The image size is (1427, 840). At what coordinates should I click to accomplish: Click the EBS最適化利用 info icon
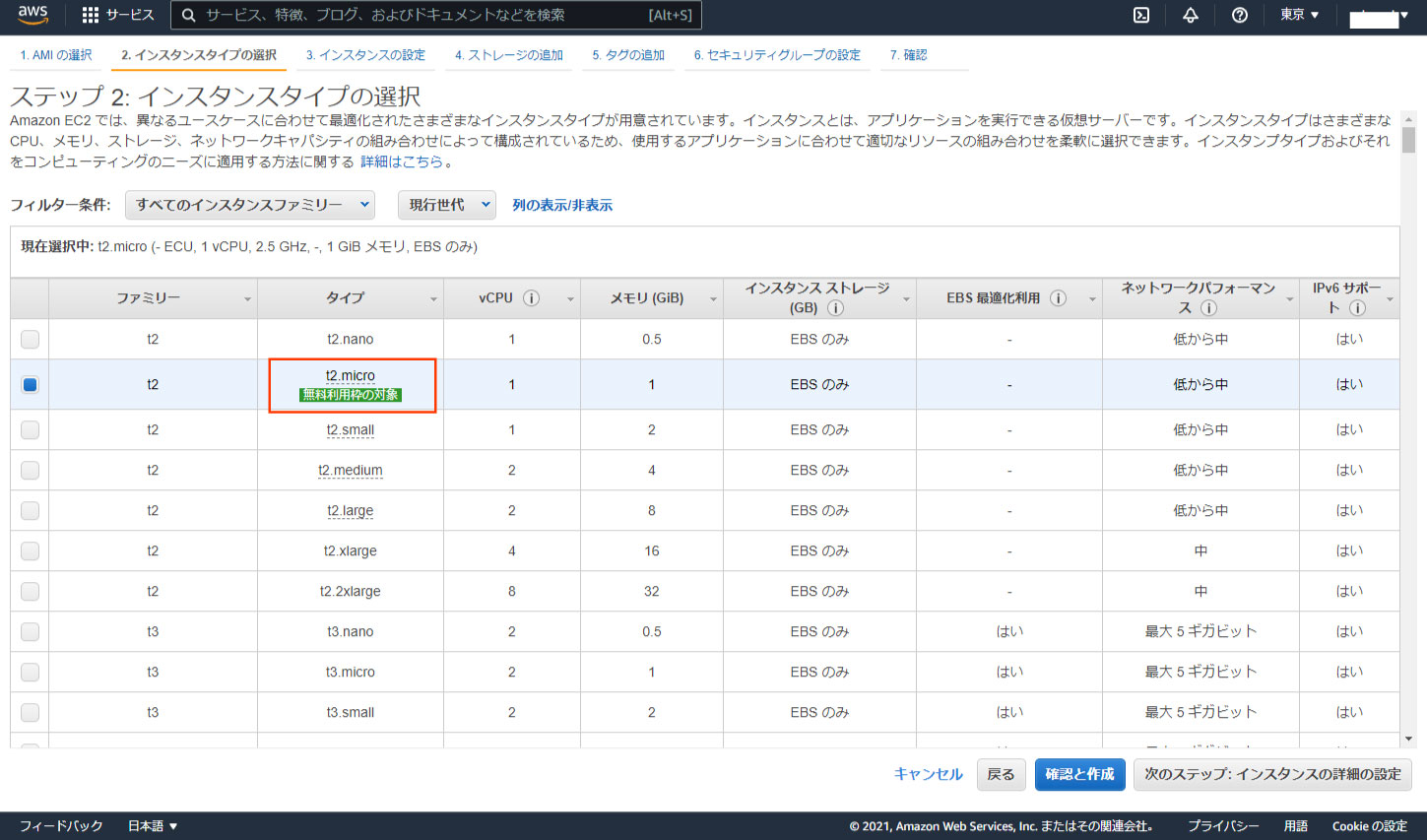click(x=1058, y=297)
